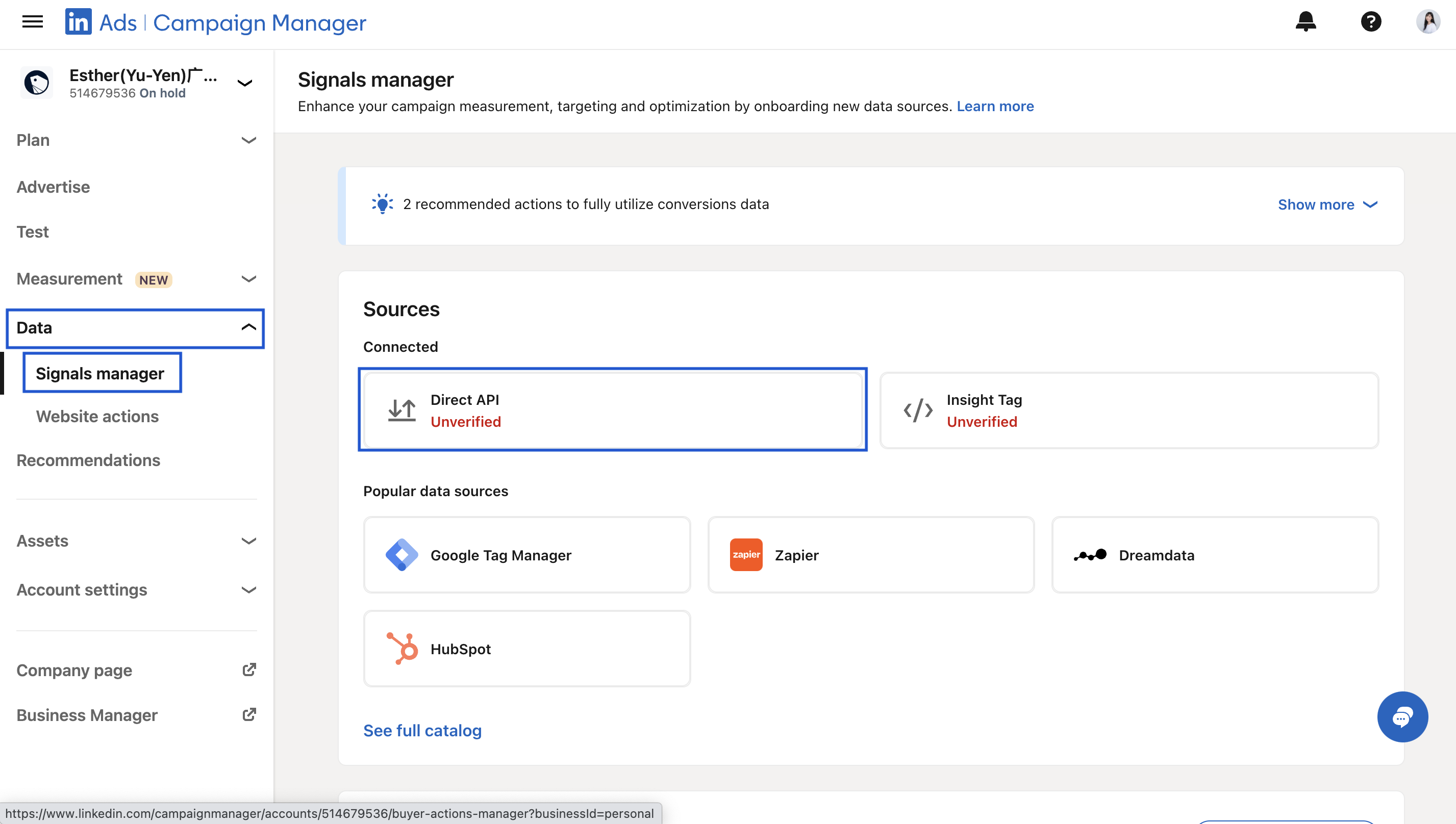Screen dimensions: 1456x824
Task: Click the Insight Tag code brackets icon
Action: click(918, 410)
